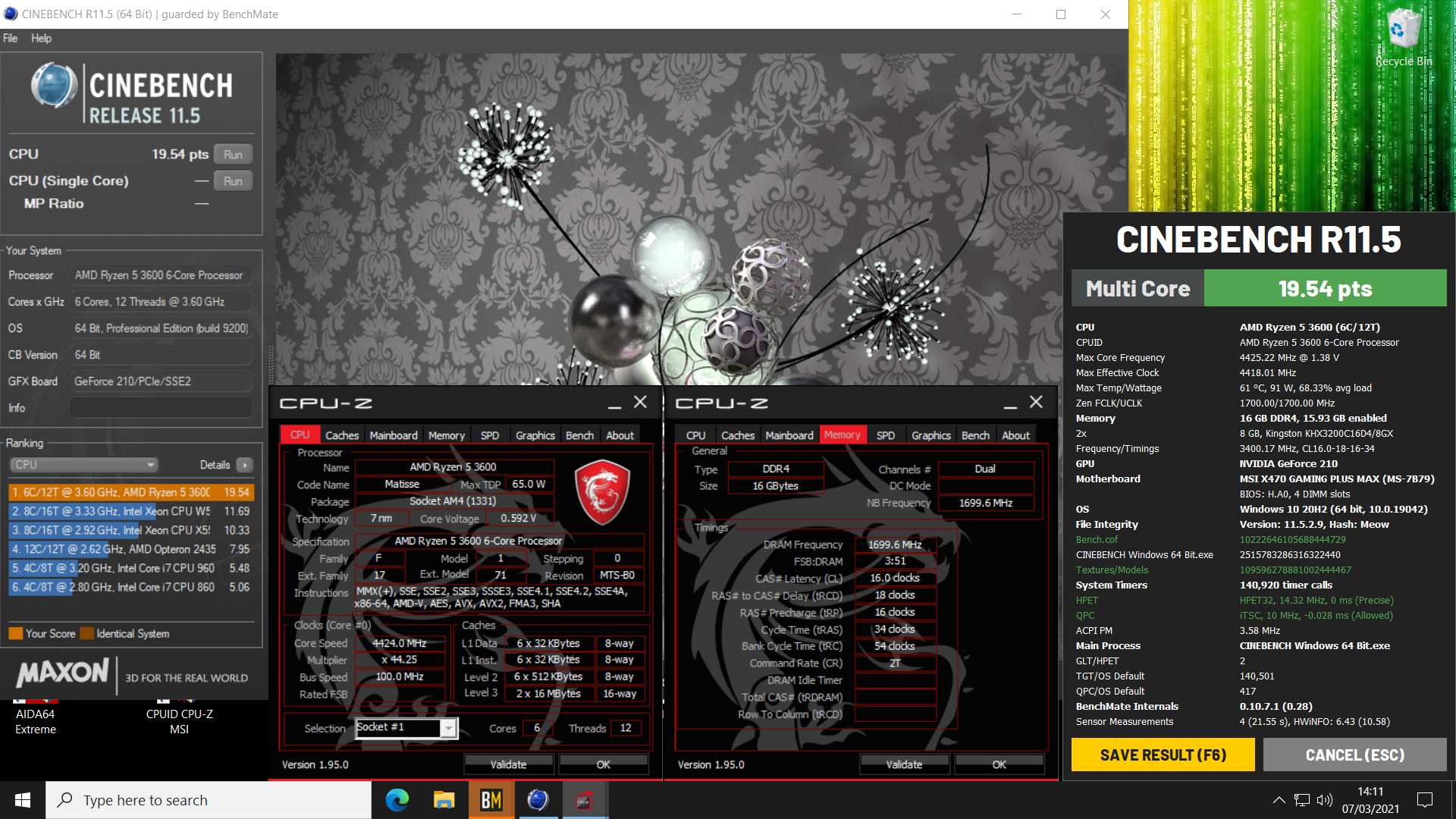Open File Explorer from the taskbar
1456x819 pixels.
pyautogui.click(x=444, y=800)
